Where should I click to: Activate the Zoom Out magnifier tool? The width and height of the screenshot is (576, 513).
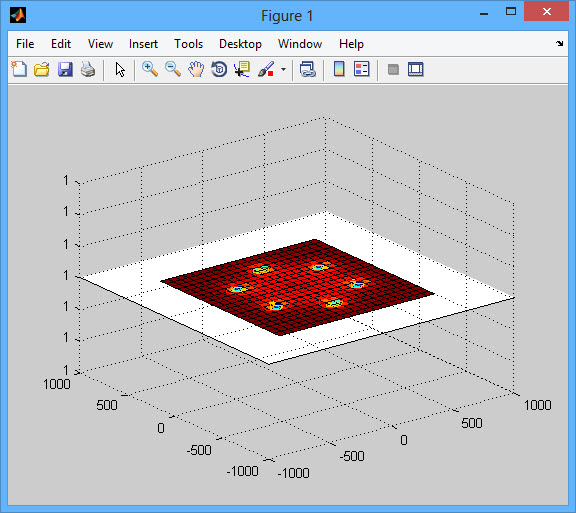click(173, 69)
